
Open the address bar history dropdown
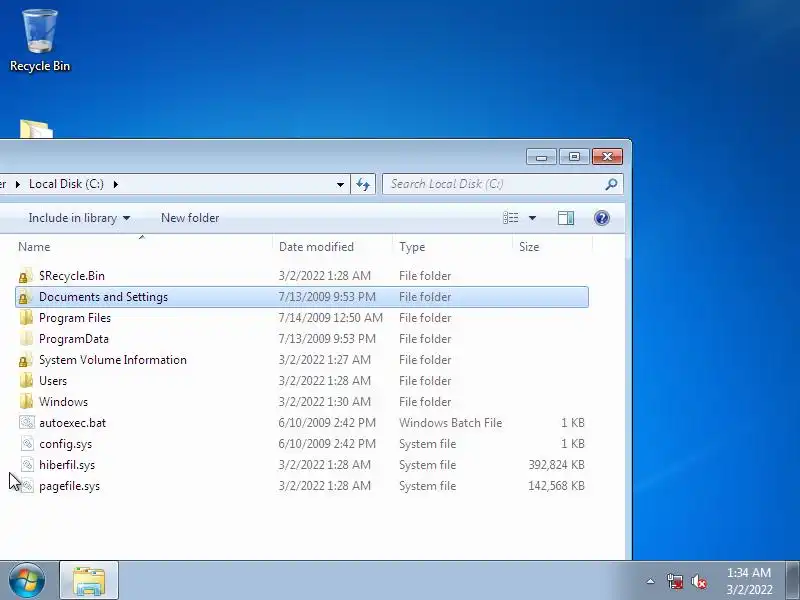click(x=340, y=185)
